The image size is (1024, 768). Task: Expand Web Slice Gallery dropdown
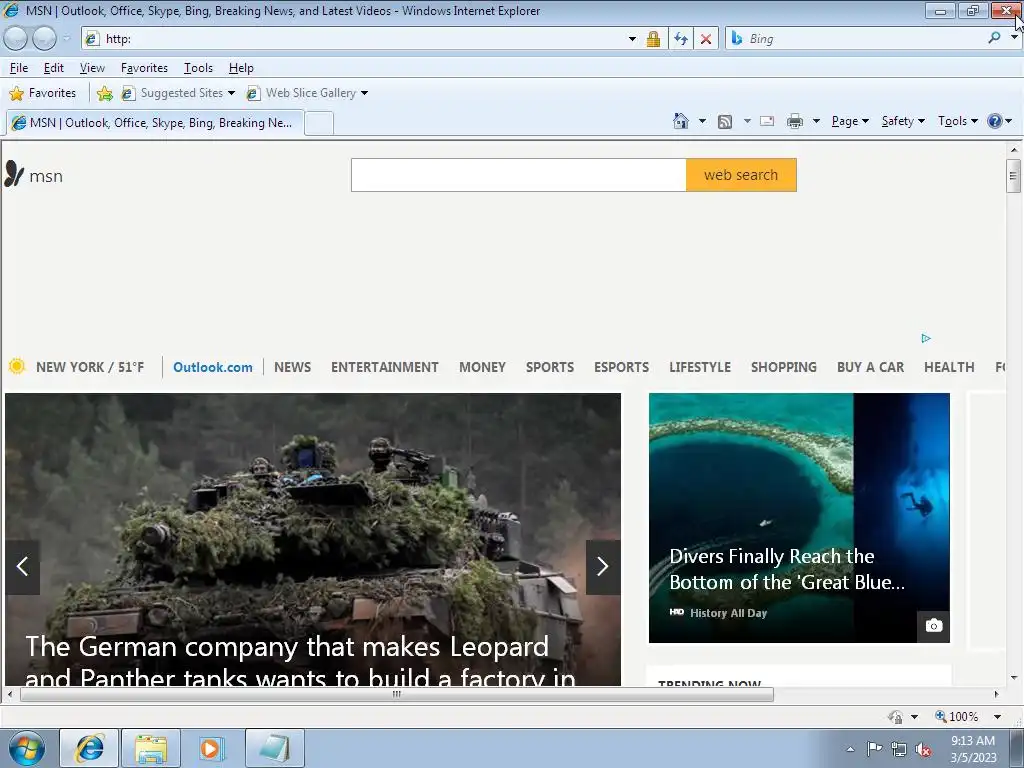click(364, 93)
